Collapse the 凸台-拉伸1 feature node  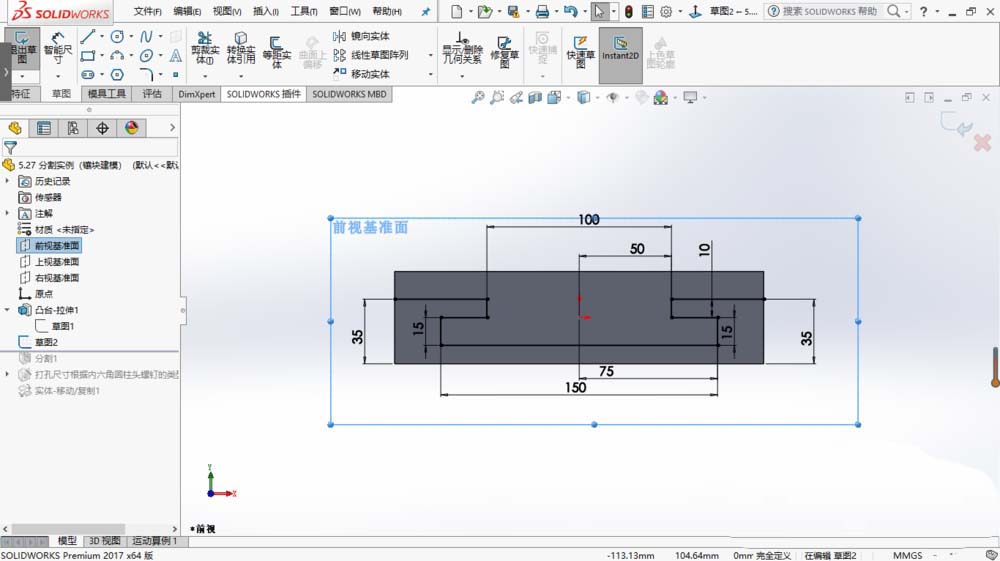tap(8, 310)
